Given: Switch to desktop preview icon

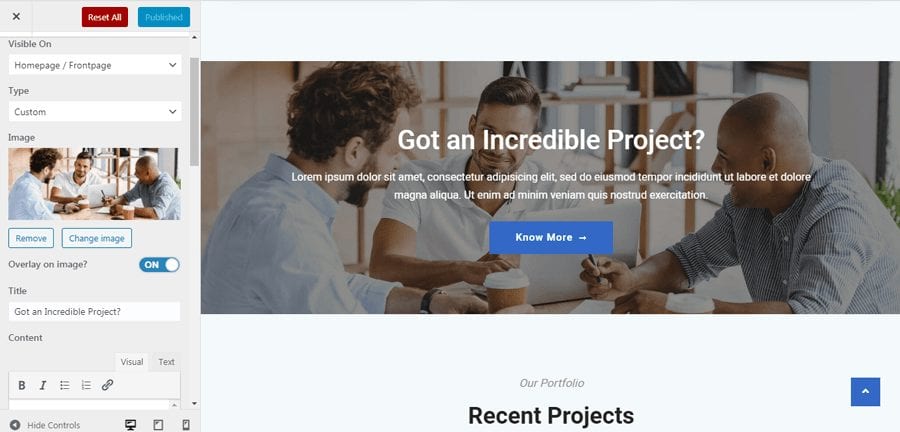Looking at the screenshot, I should (130, 425).
